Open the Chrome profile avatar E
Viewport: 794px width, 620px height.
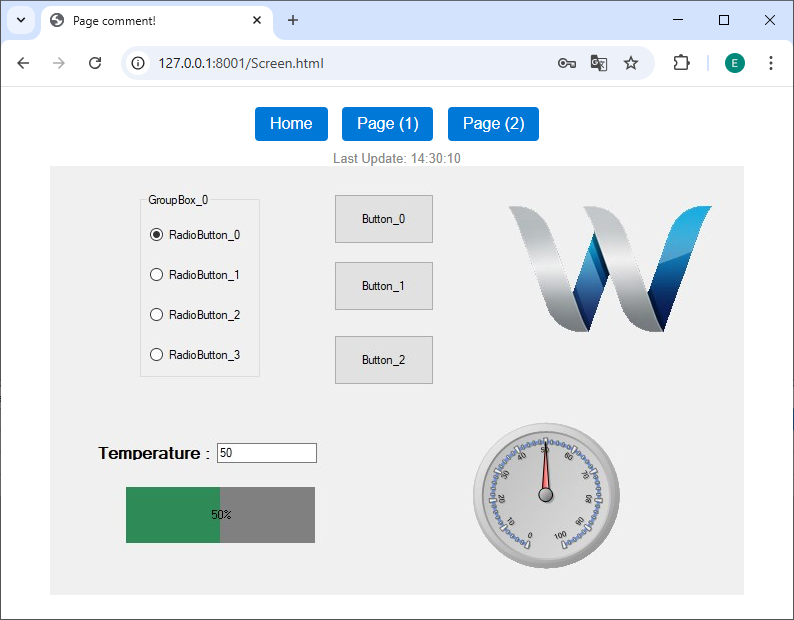click(735, 63)
